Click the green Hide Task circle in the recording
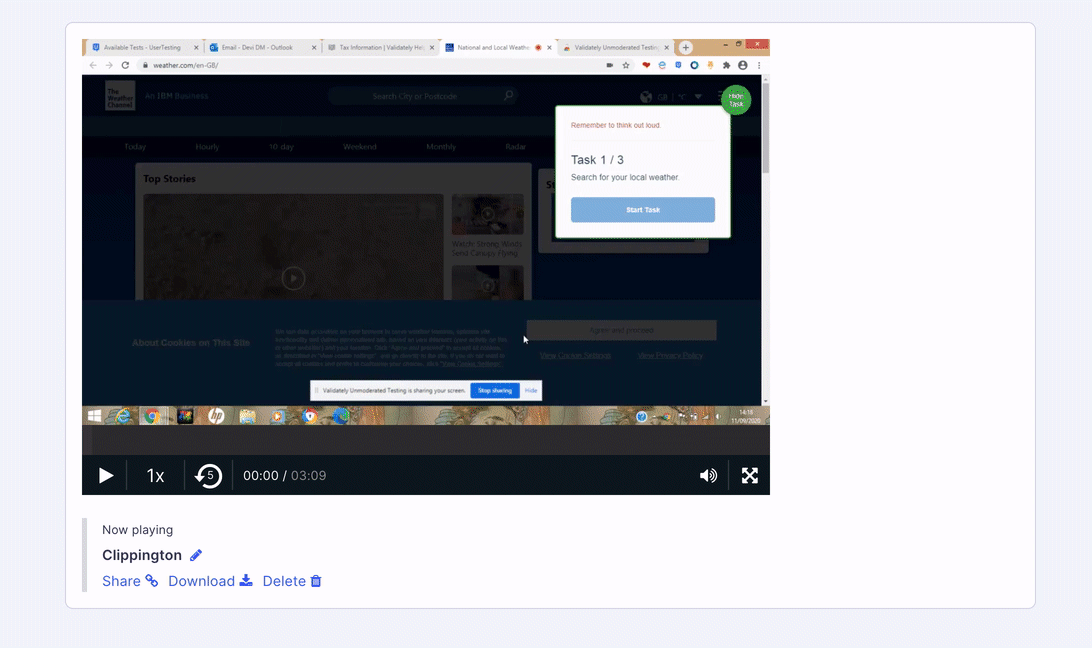The image size is (1092, 648). pos(736,100)
